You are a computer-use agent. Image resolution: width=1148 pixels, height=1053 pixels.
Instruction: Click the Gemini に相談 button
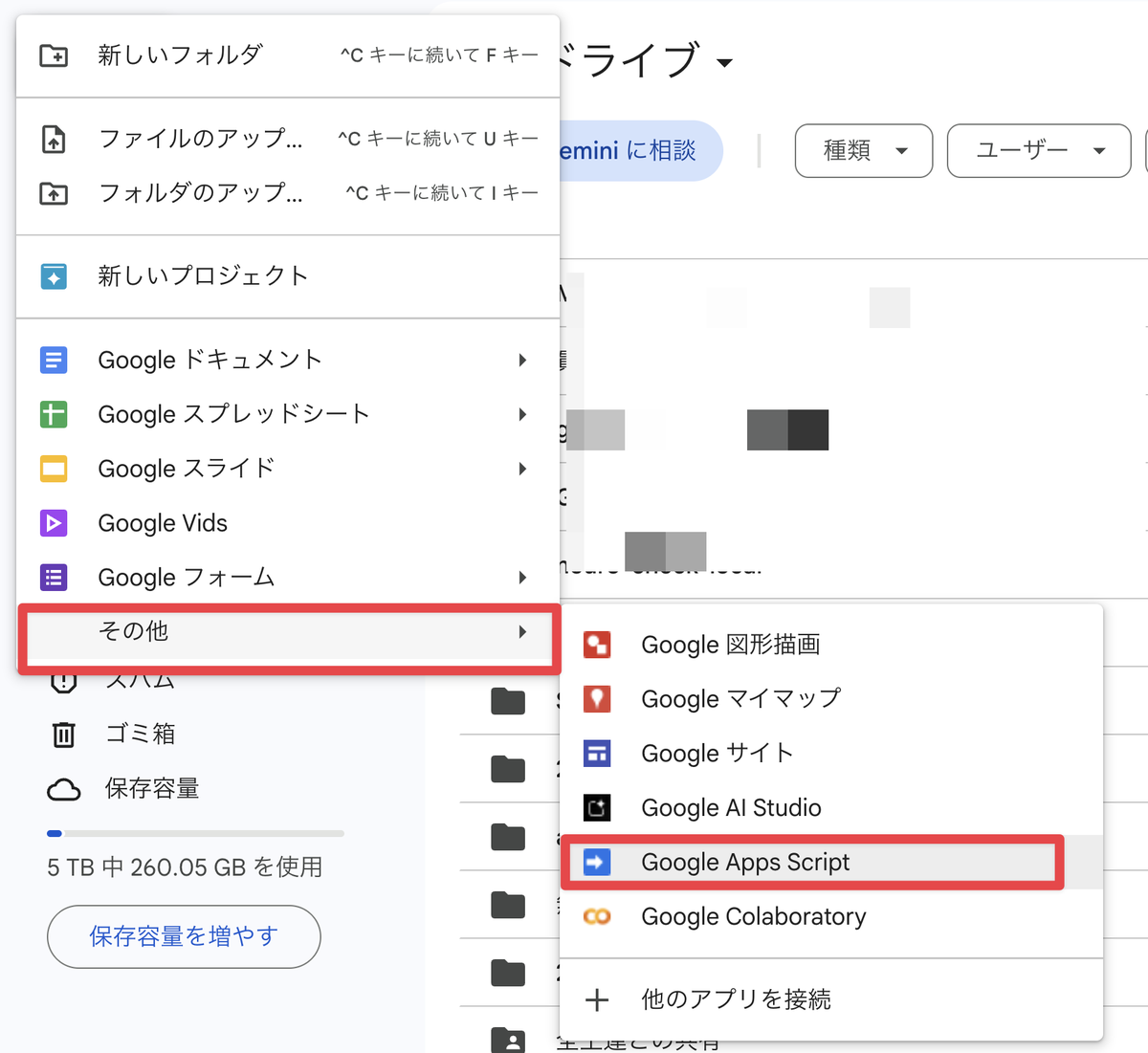pos(640,151)
